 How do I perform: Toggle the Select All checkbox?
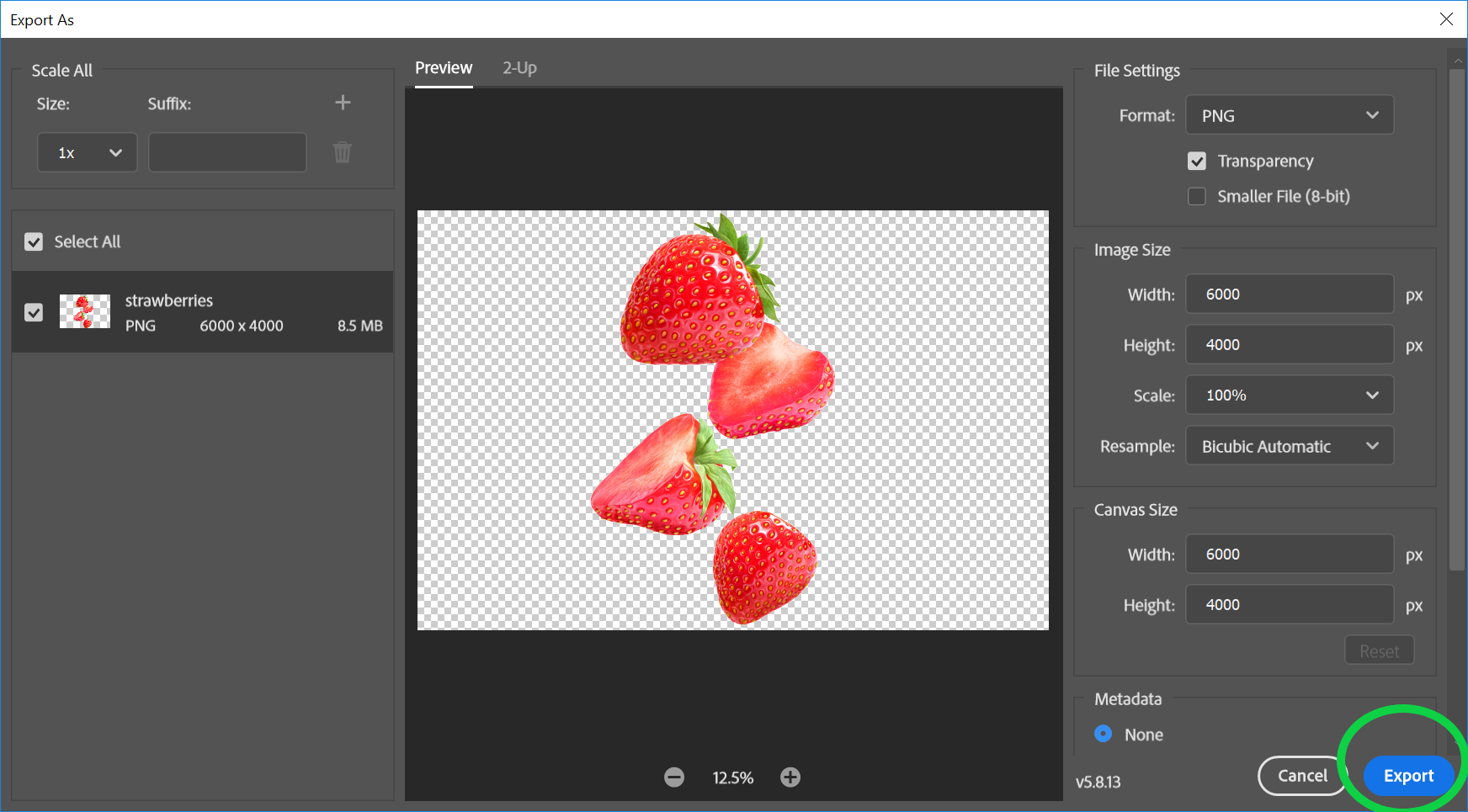[34, 242]
